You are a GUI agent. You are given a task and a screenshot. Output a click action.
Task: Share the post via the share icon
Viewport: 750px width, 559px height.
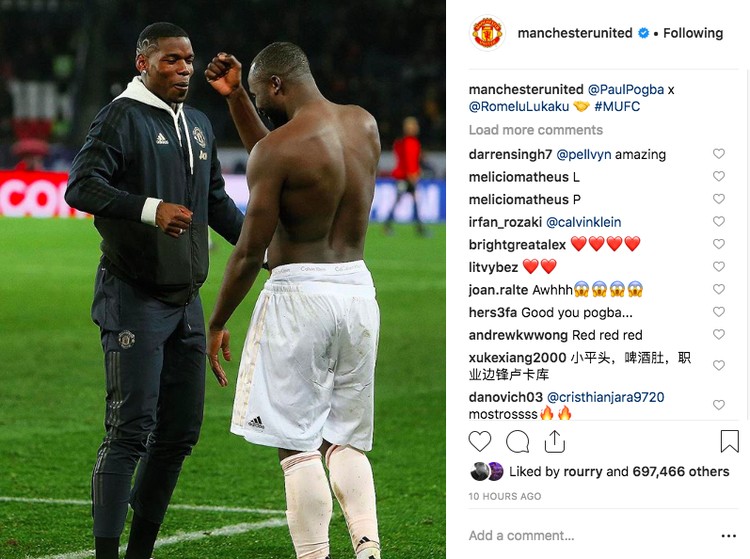click(554, 441)
